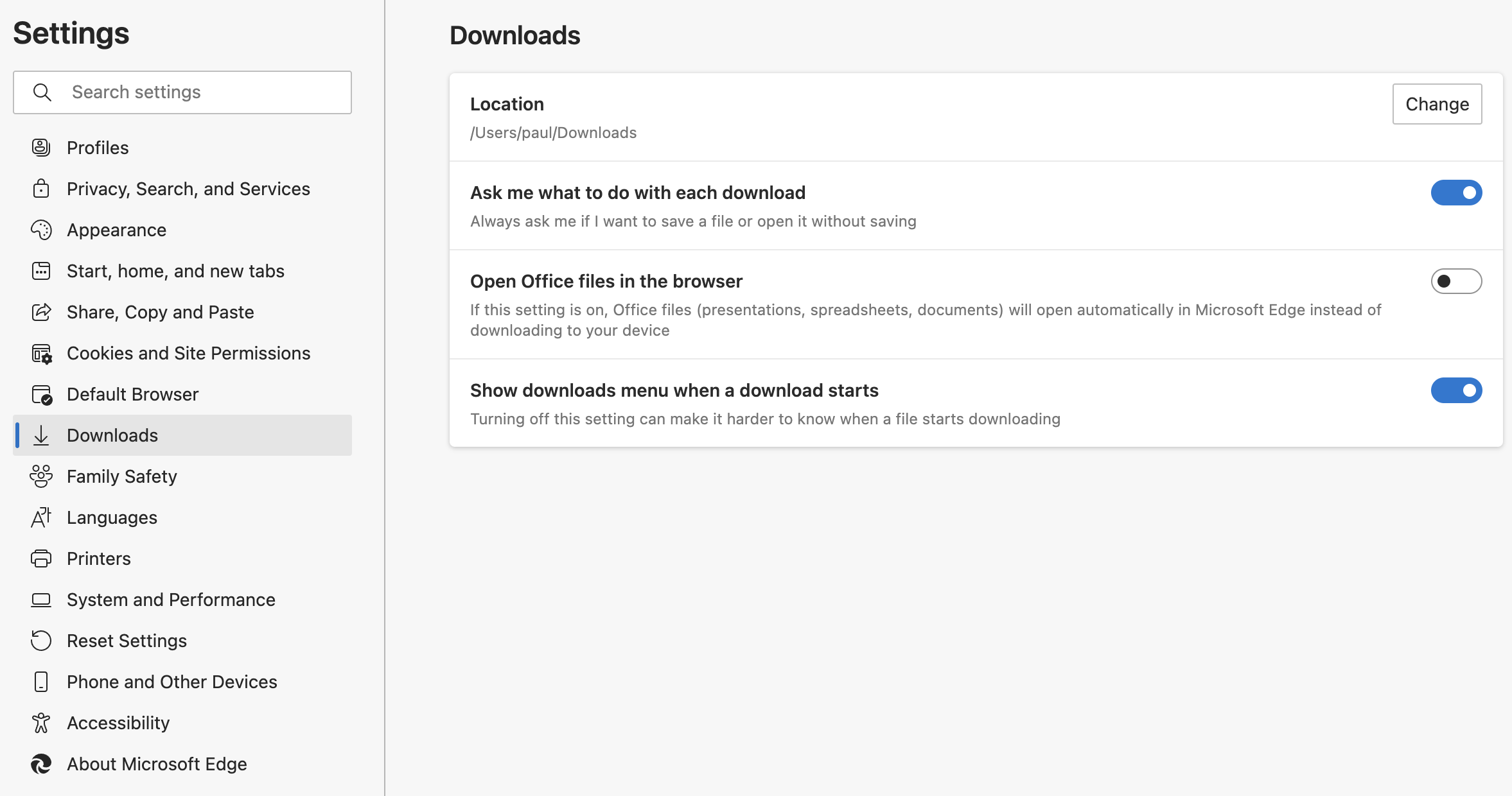Viewport: 1512px width, 796px height.
Task: Select the Printers settings icon
Action: click(x=41, y=558)
